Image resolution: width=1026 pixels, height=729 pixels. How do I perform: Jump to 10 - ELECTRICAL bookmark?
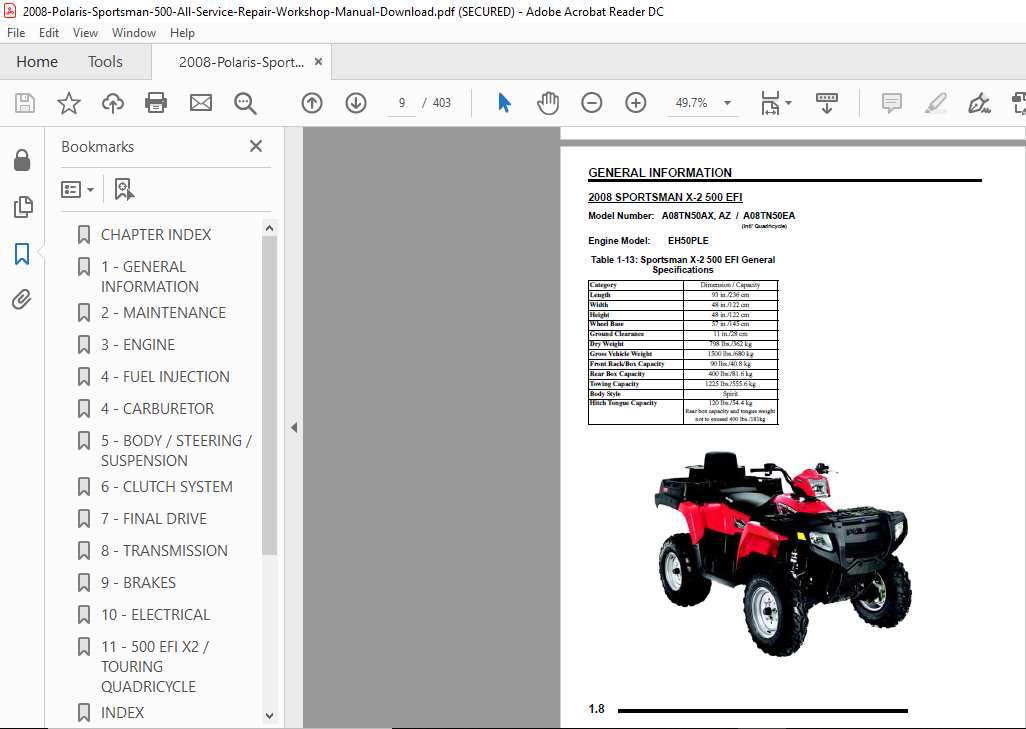[x=155, y=615]
